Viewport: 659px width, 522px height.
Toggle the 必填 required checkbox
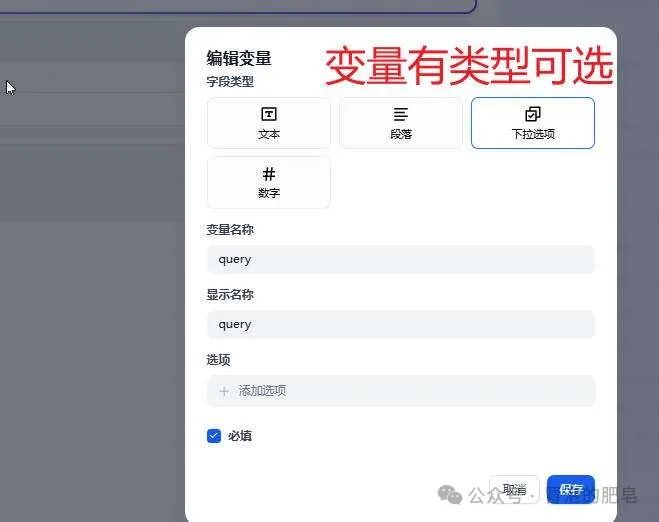214,436
